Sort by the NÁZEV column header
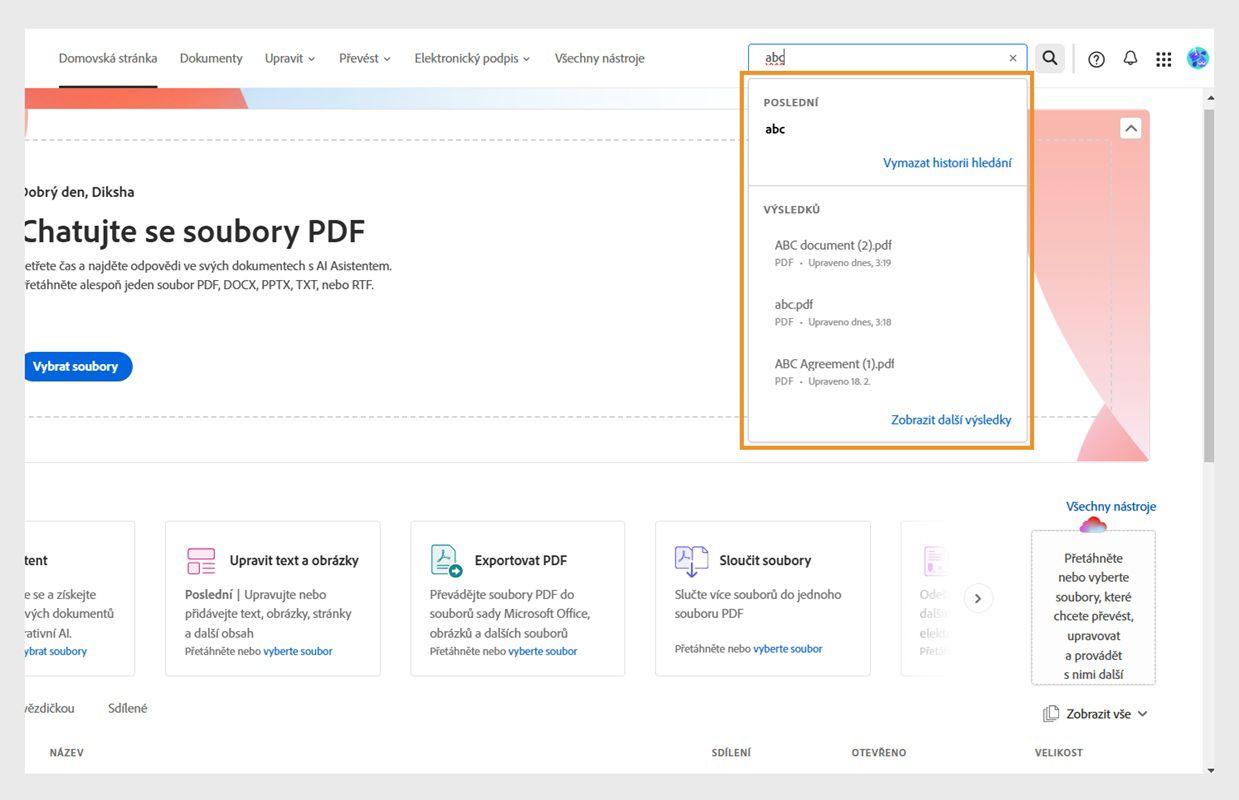 [67, 753]
